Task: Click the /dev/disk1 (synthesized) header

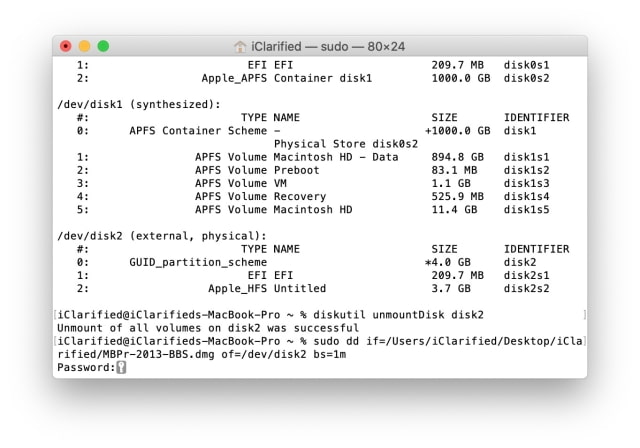Action: click(x=139, y=104)
